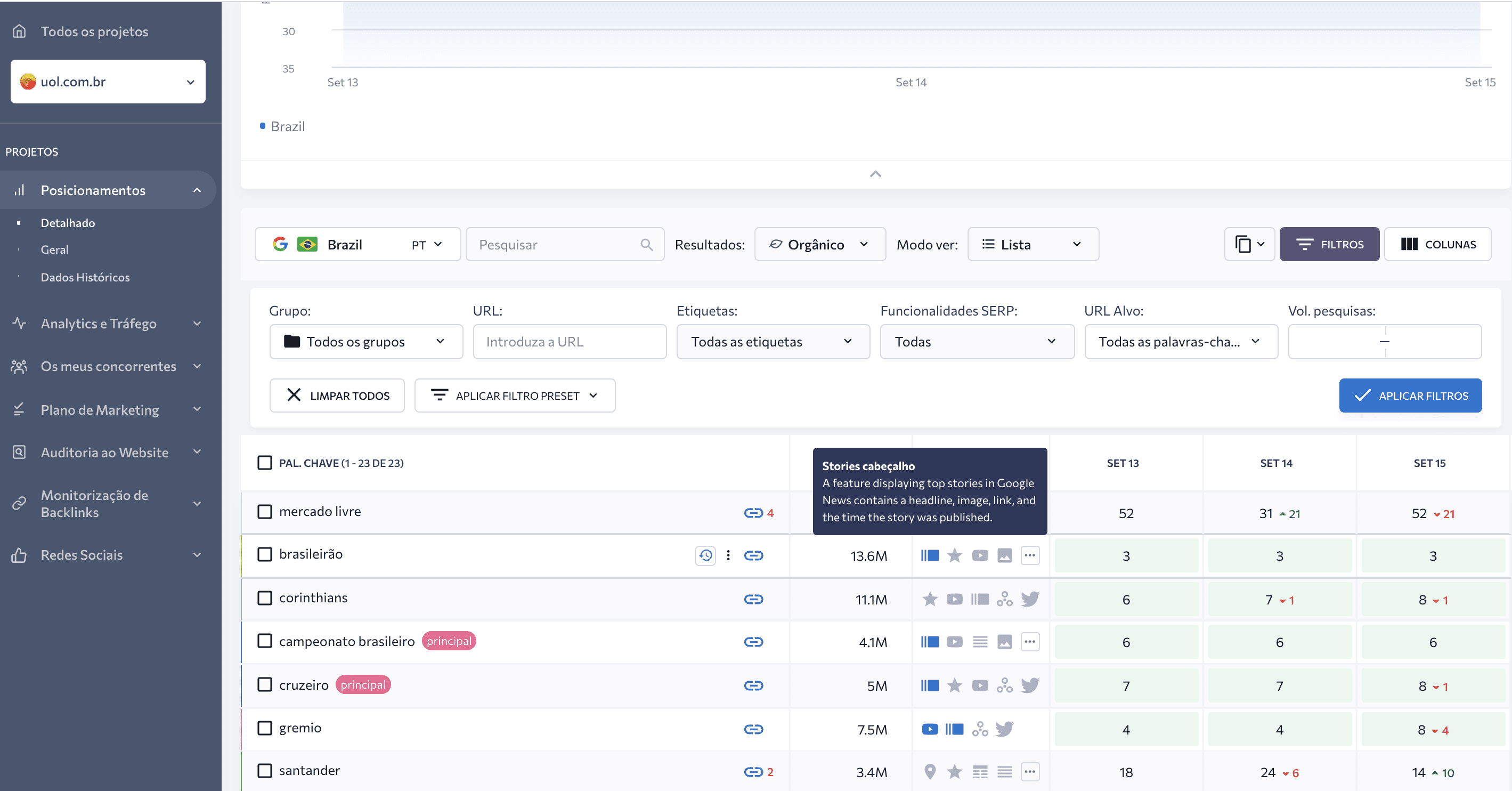Open the Lista view mode dropdown

point(1033,244)
